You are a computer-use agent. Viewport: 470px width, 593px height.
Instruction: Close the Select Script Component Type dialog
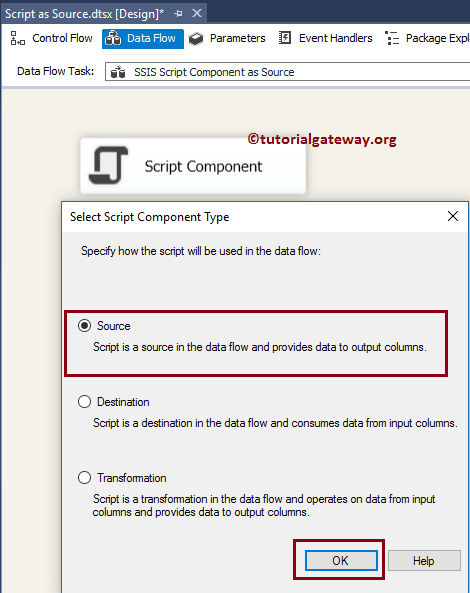point(453,216)
